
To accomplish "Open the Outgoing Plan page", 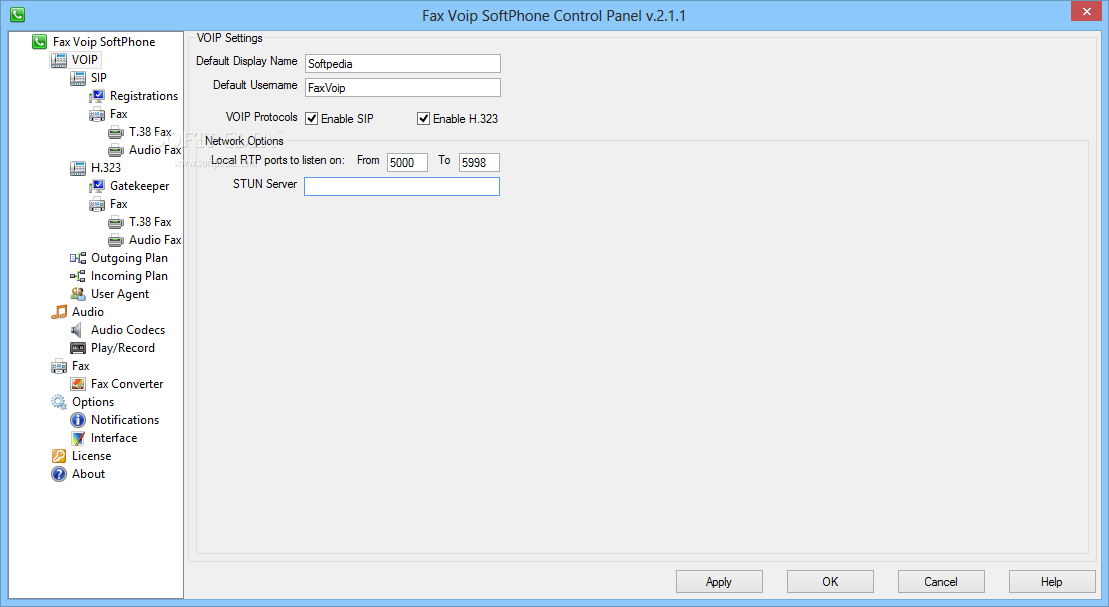I will pos(129,258).
